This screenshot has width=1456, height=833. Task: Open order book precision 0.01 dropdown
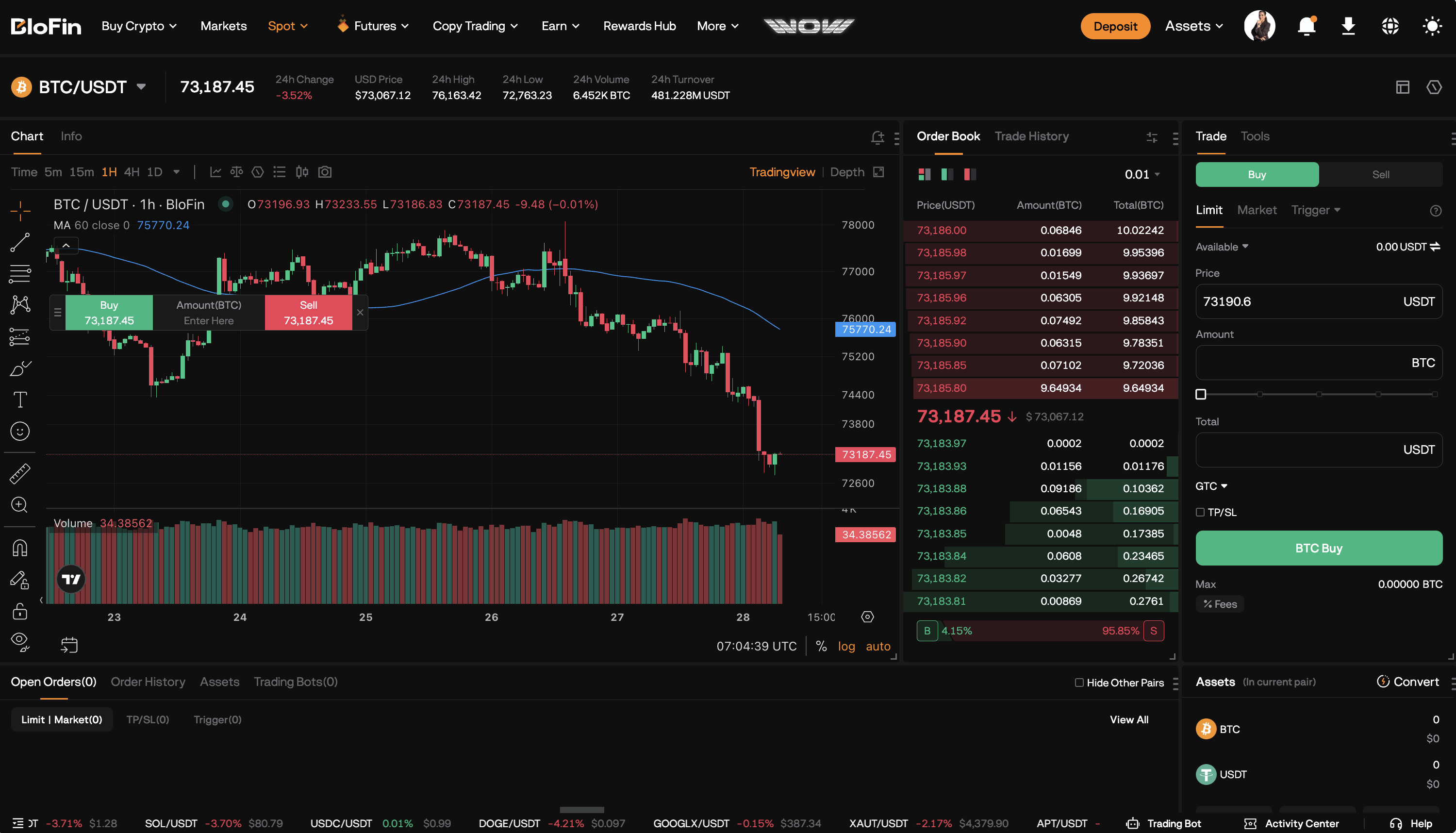1142,174
